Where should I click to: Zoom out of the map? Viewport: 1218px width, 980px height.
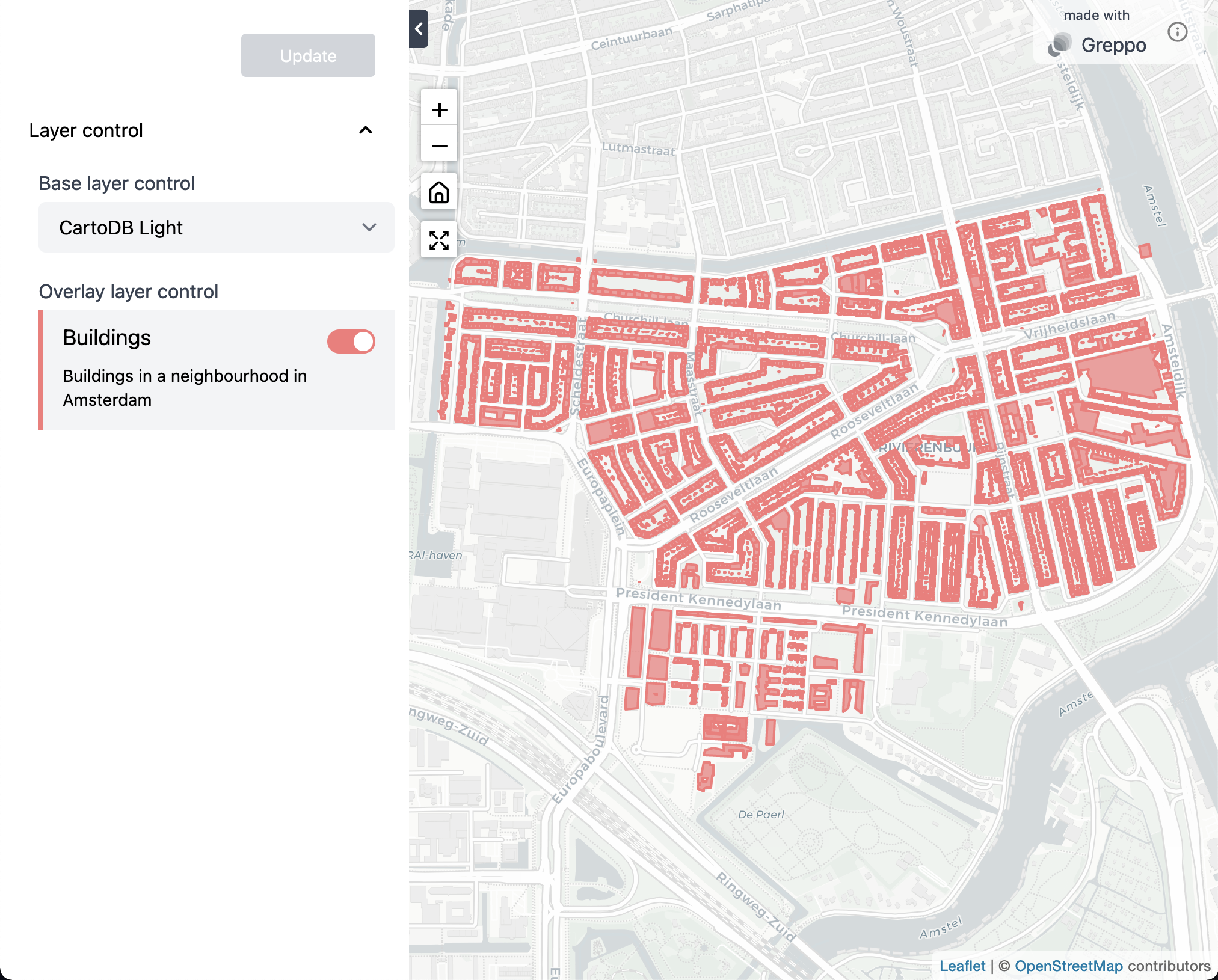[x=439, y=145]
